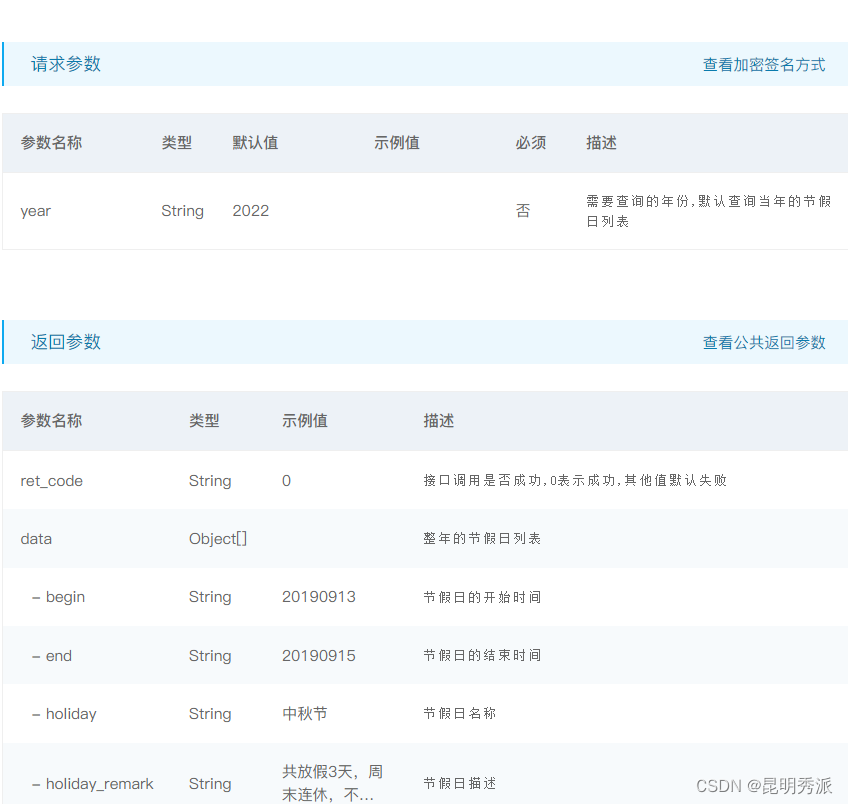Click the 默认值 column header
Viewport: 848px width, 804px height.
255,143
